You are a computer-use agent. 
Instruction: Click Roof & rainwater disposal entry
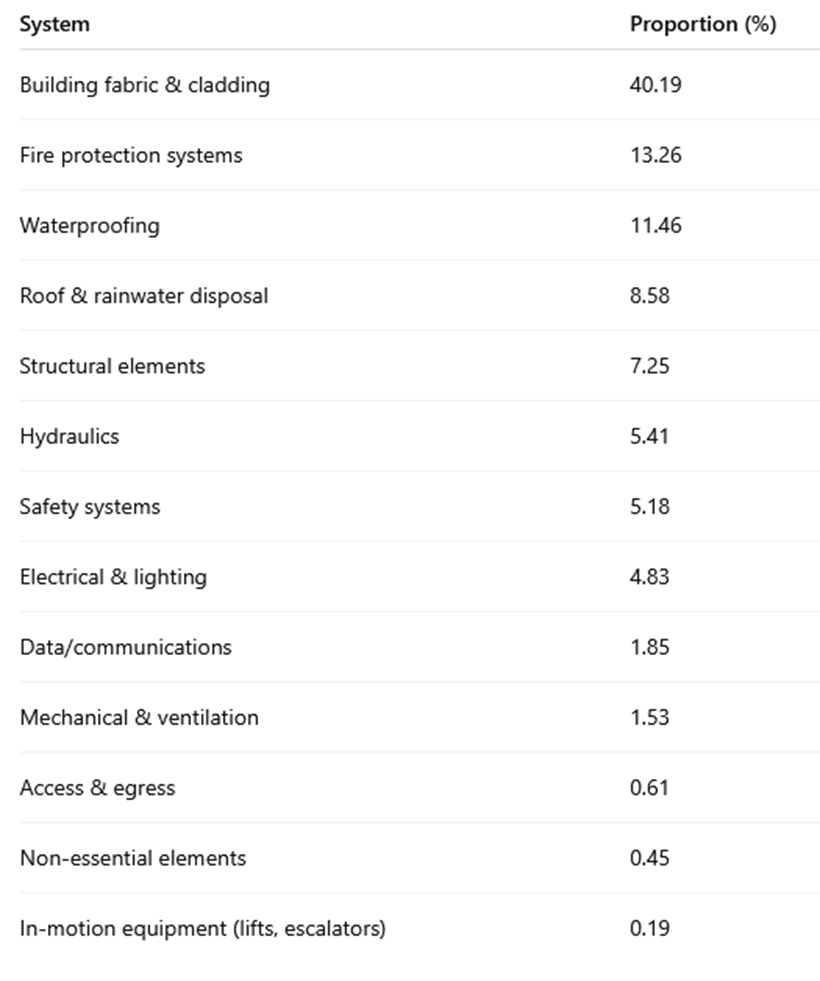click(144, 295)
